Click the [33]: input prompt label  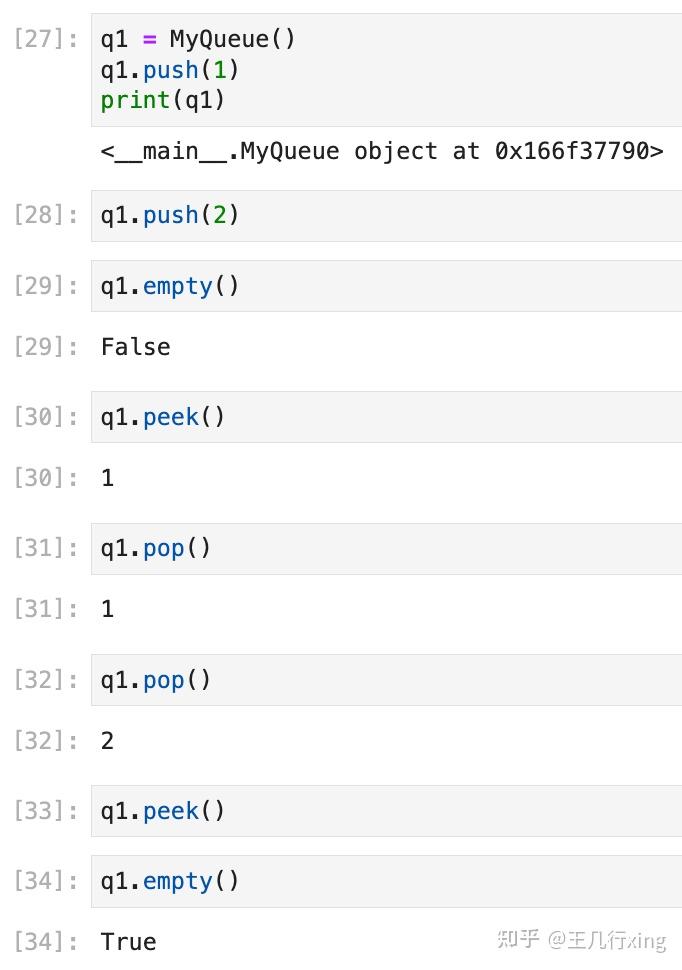coord(46,810)
